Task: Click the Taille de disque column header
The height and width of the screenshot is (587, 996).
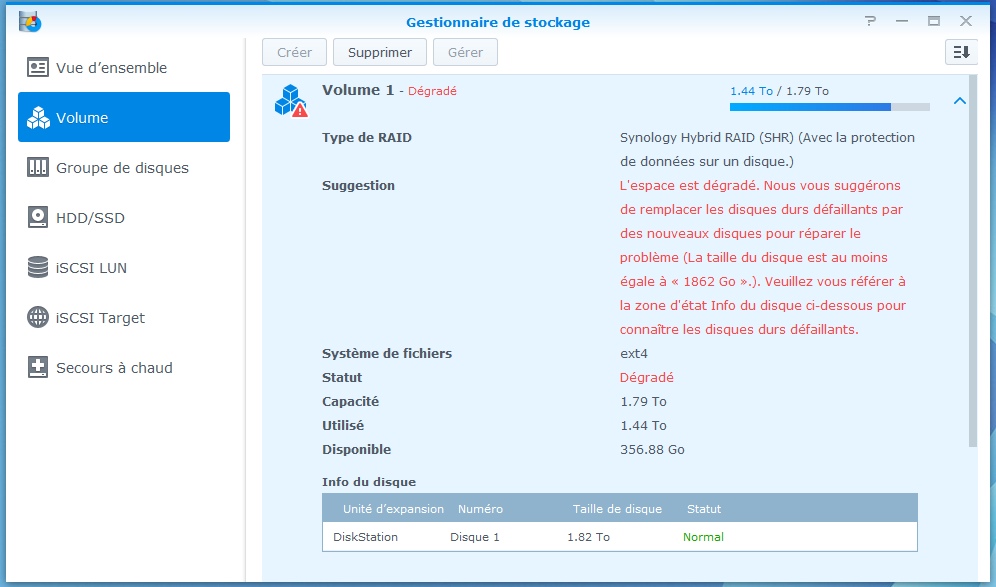Action: point(617,509)
